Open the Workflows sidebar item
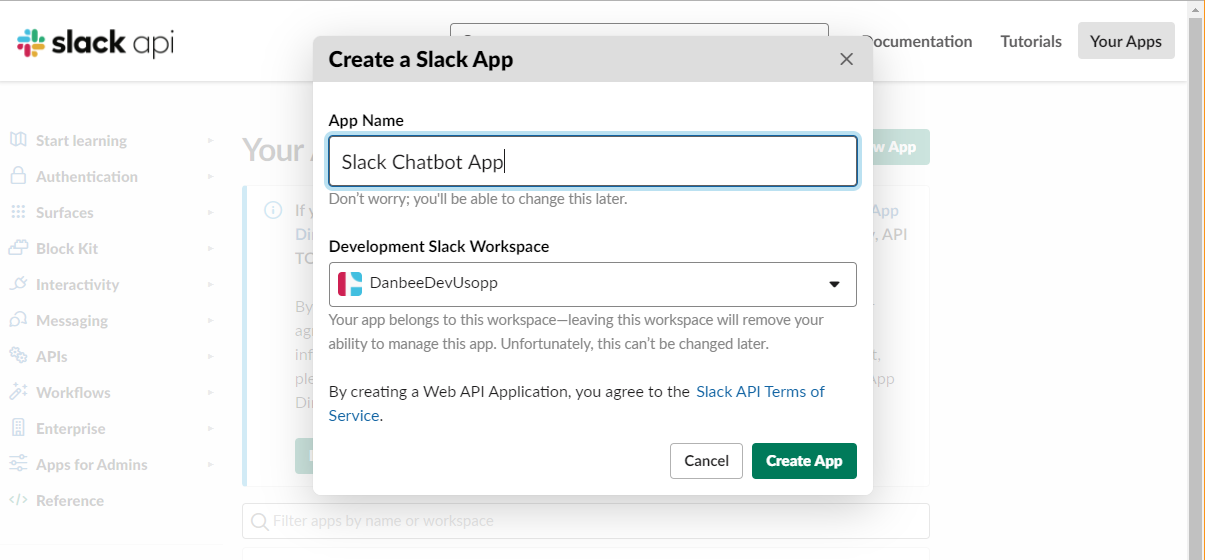Image resolution: width=1205 pixels, height=560 pixels. tap(73, 393)
